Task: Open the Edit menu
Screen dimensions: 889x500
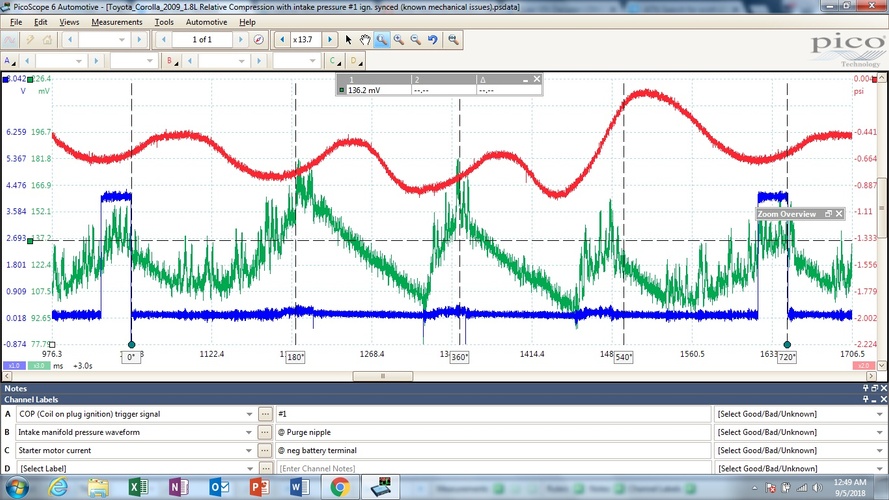Action: (x=41, y=22)
